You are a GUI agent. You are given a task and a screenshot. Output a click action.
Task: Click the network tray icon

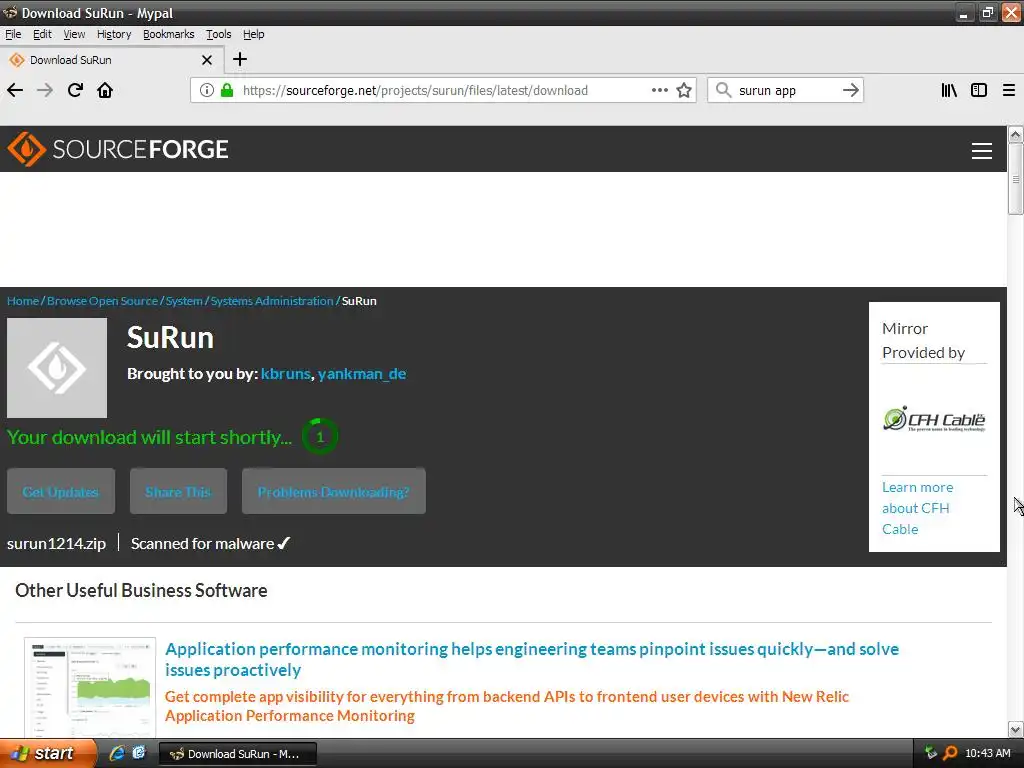coord(931,753)
